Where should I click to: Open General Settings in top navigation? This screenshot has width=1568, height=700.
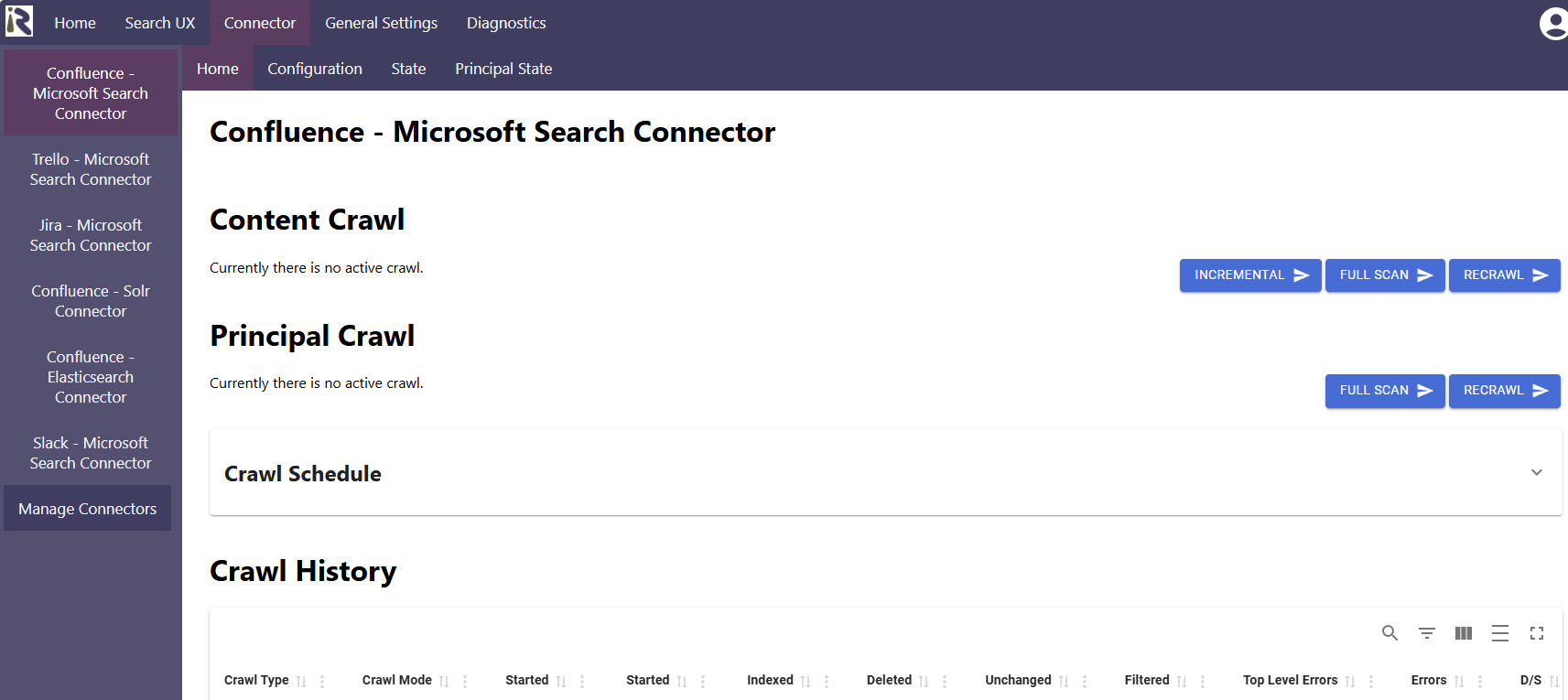click(x=381, y=23)
